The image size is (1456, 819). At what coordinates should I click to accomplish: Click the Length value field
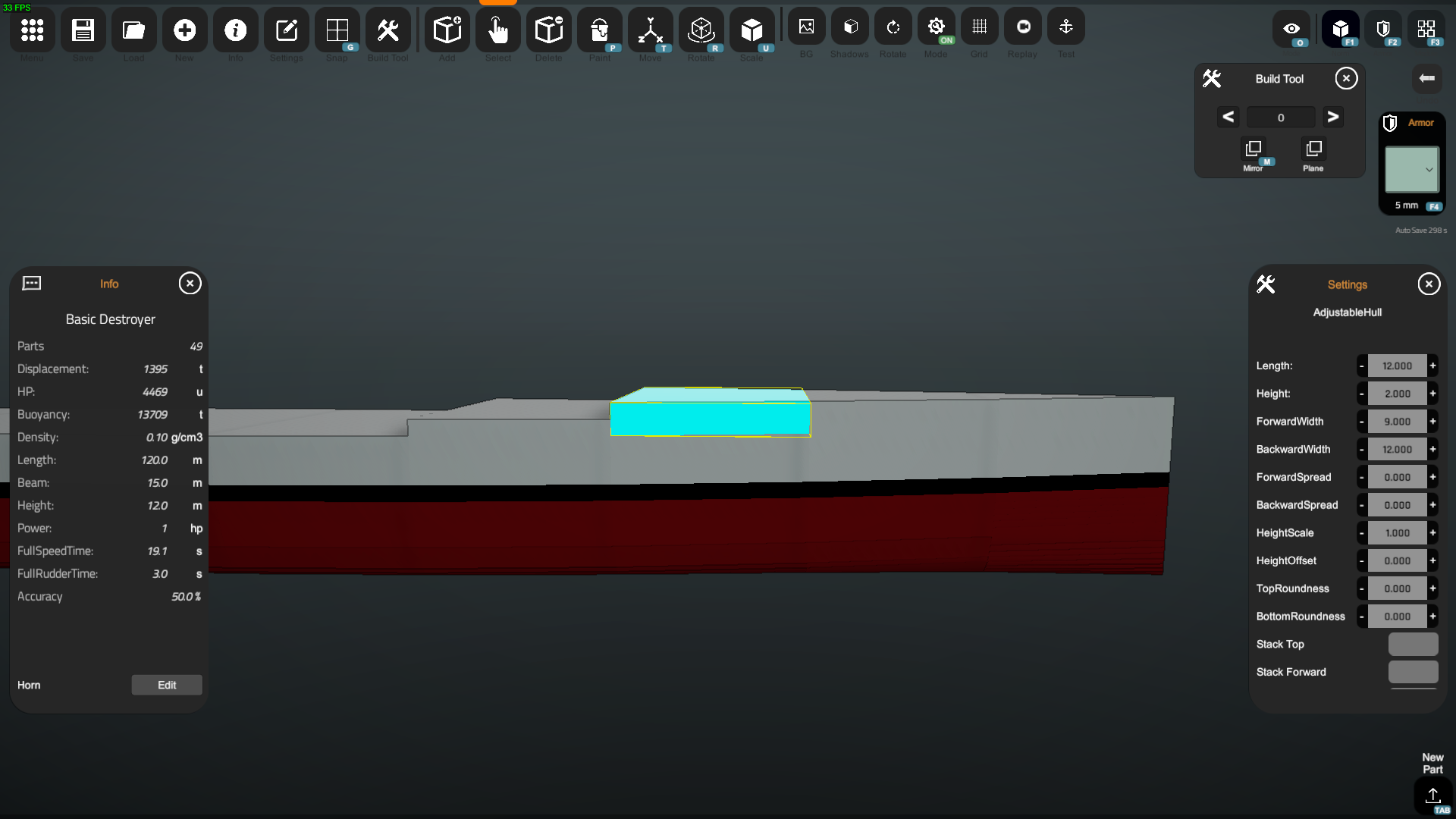click(1397, 366)
